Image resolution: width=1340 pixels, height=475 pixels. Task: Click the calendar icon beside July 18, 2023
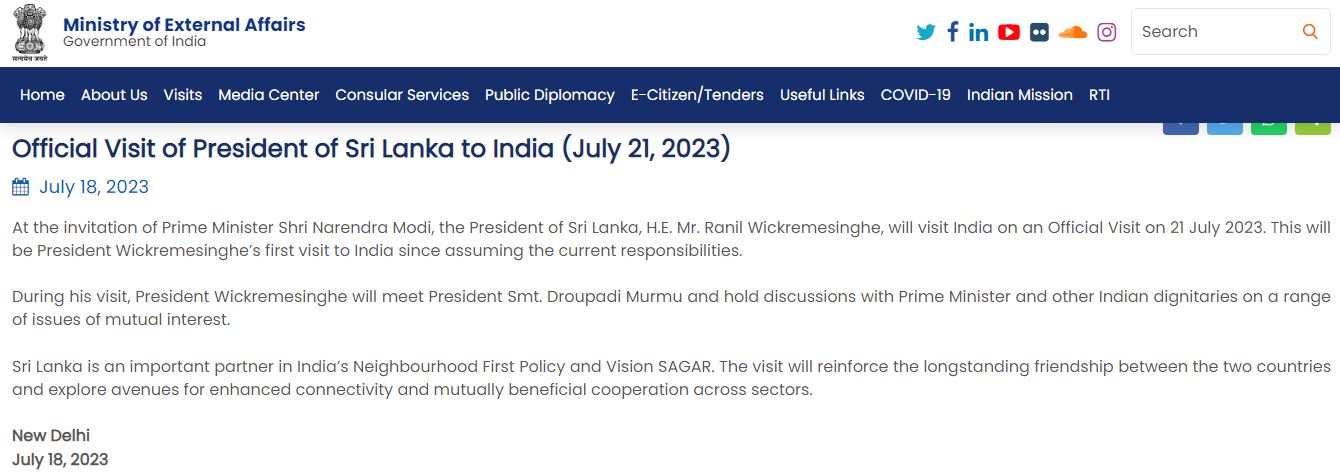[21, 187]
